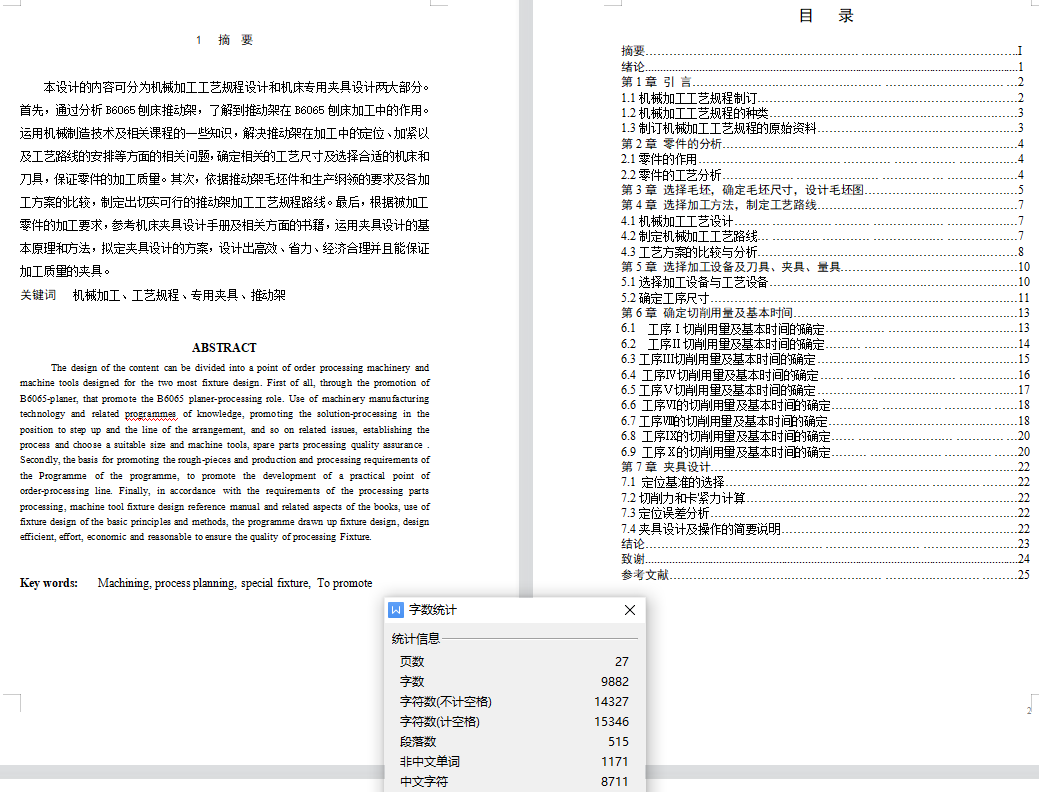Click the 摘要 entry in table of contents
1039x792 pixels.
pyautogui.click(x=822, y=51)
